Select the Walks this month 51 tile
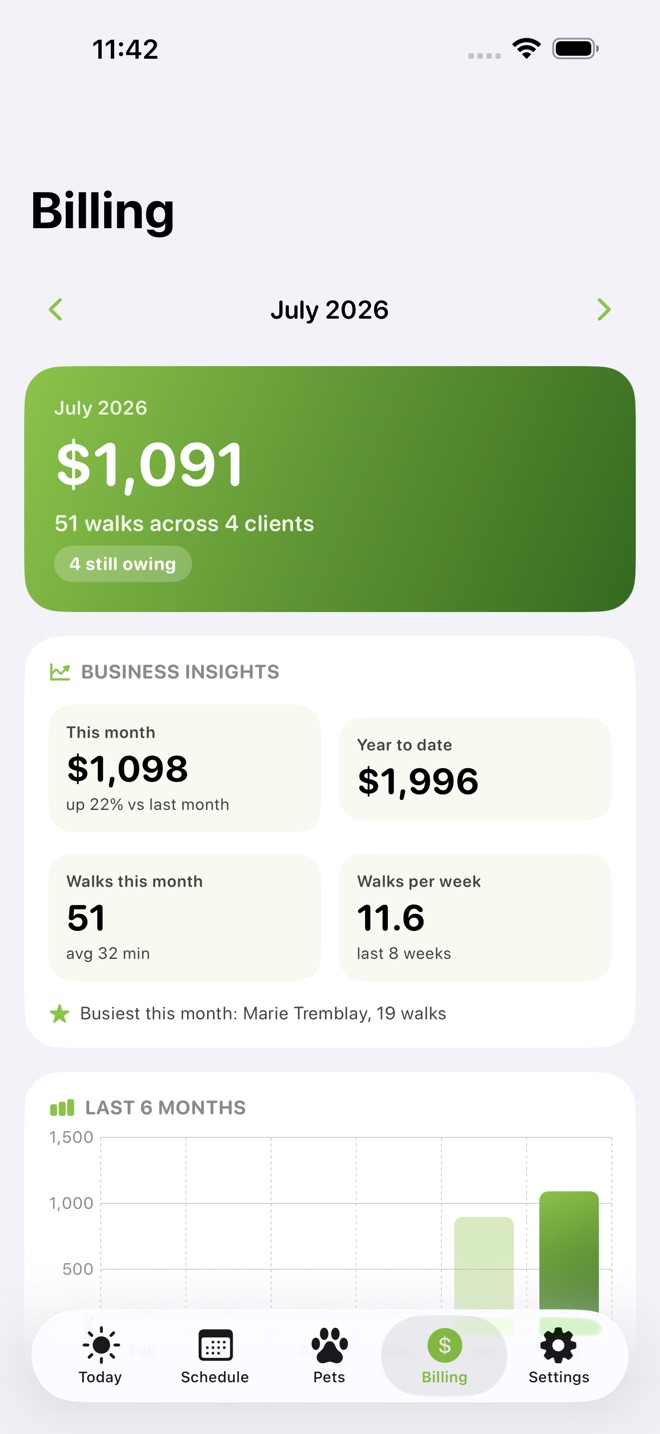Image resolution: width=660 pixels, height=1434 pixels. tap(185, 917)
